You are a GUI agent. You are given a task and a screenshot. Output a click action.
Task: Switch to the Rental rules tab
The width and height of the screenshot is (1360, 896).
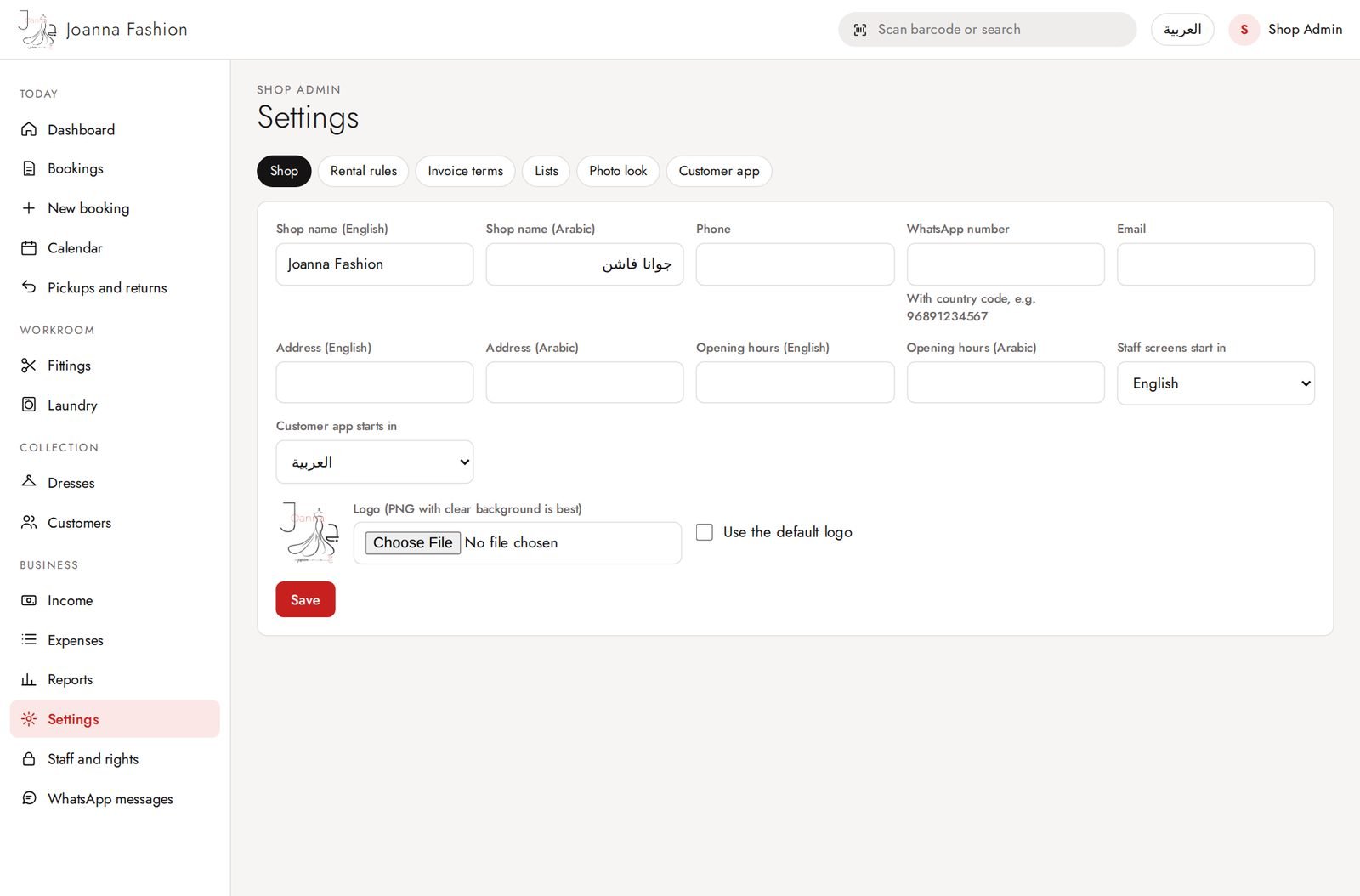364,171
